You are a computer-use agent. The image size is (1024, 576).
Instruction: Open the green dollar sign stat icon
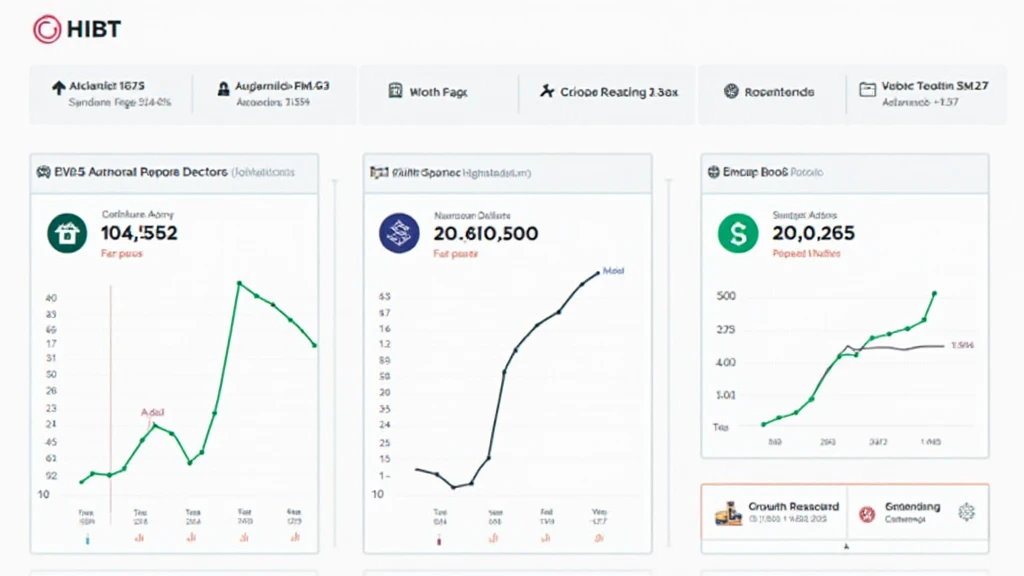pyautogui.click(x=737, y=231)
